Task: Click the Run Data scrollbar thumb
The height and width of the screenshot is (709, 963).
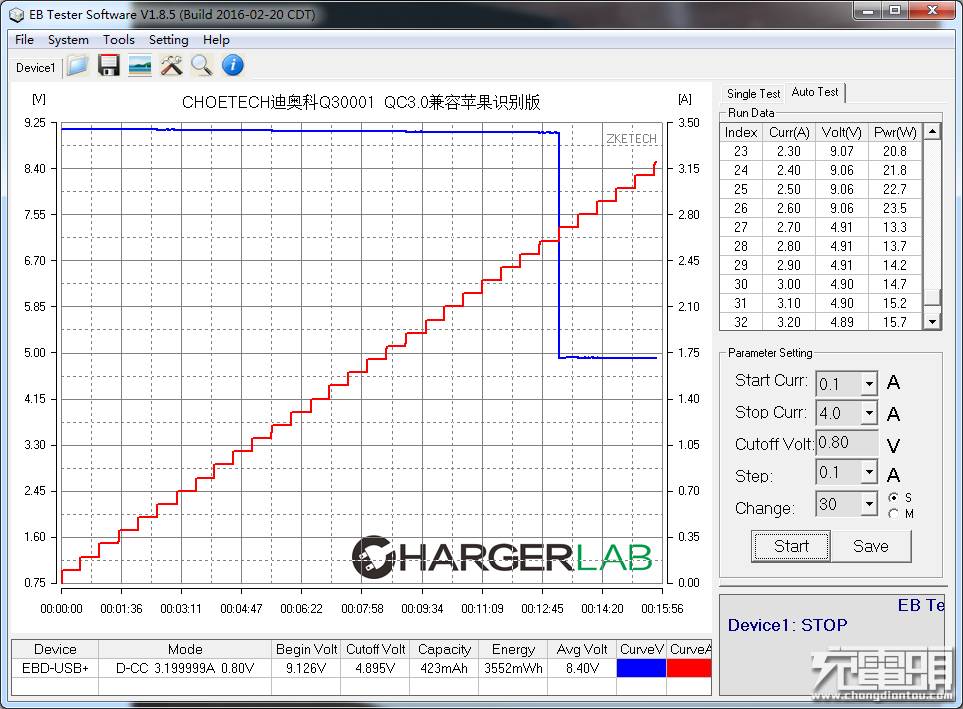Action: [933, 297]
